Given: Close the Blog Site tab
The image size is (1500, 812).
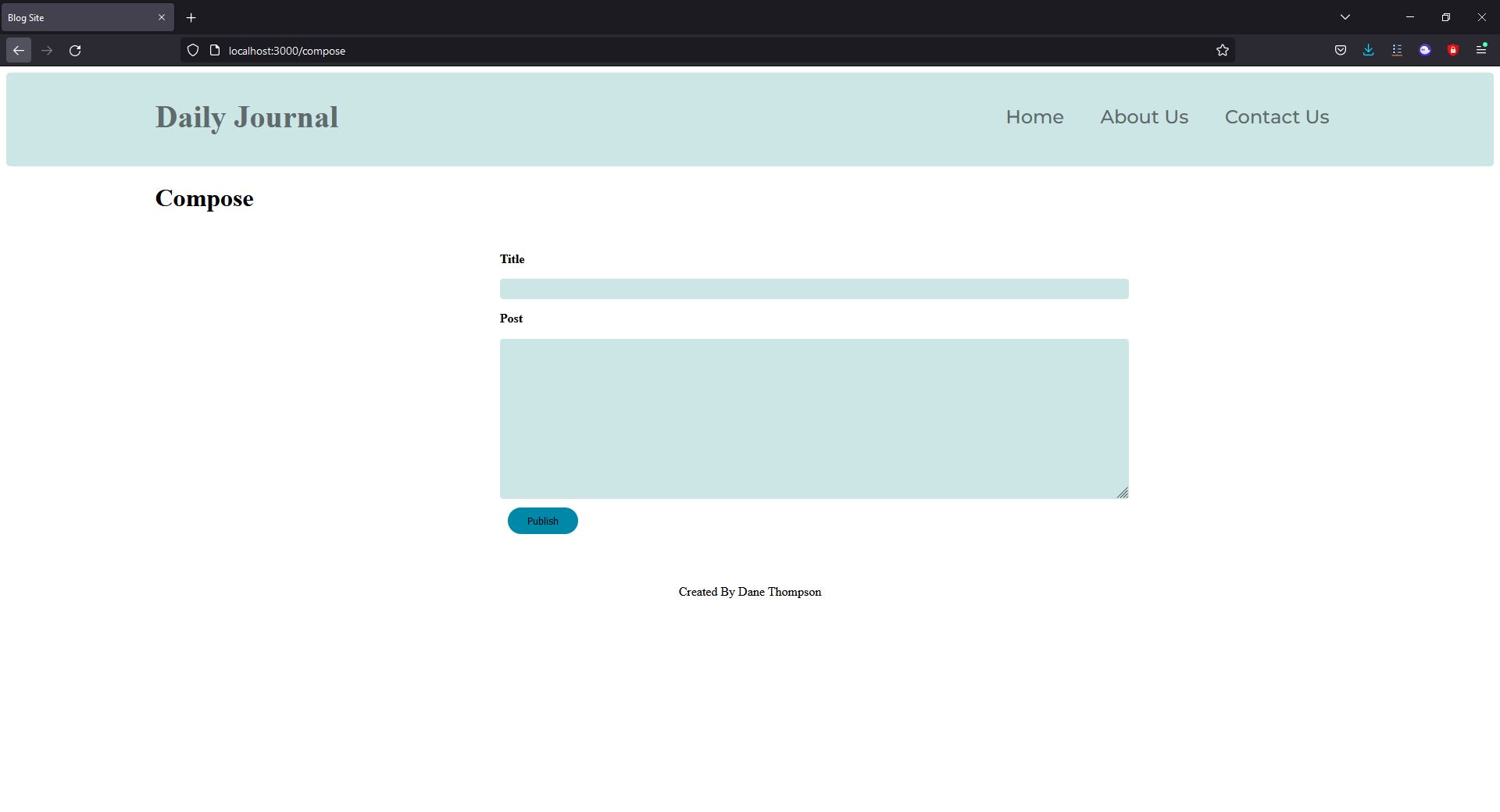Looking at the screenshot, I should click(162, 17).
